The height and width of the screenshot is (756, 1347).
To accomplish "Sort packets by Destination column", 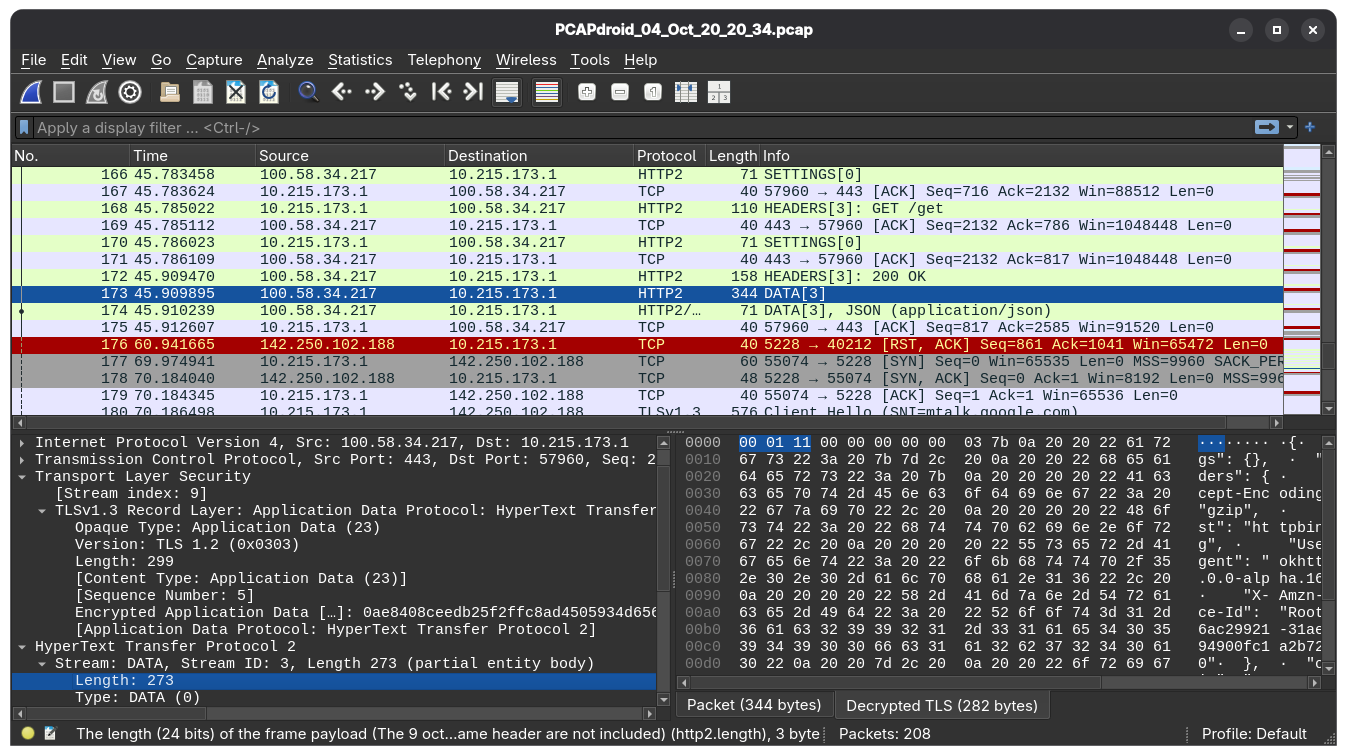I will (538, 156).
